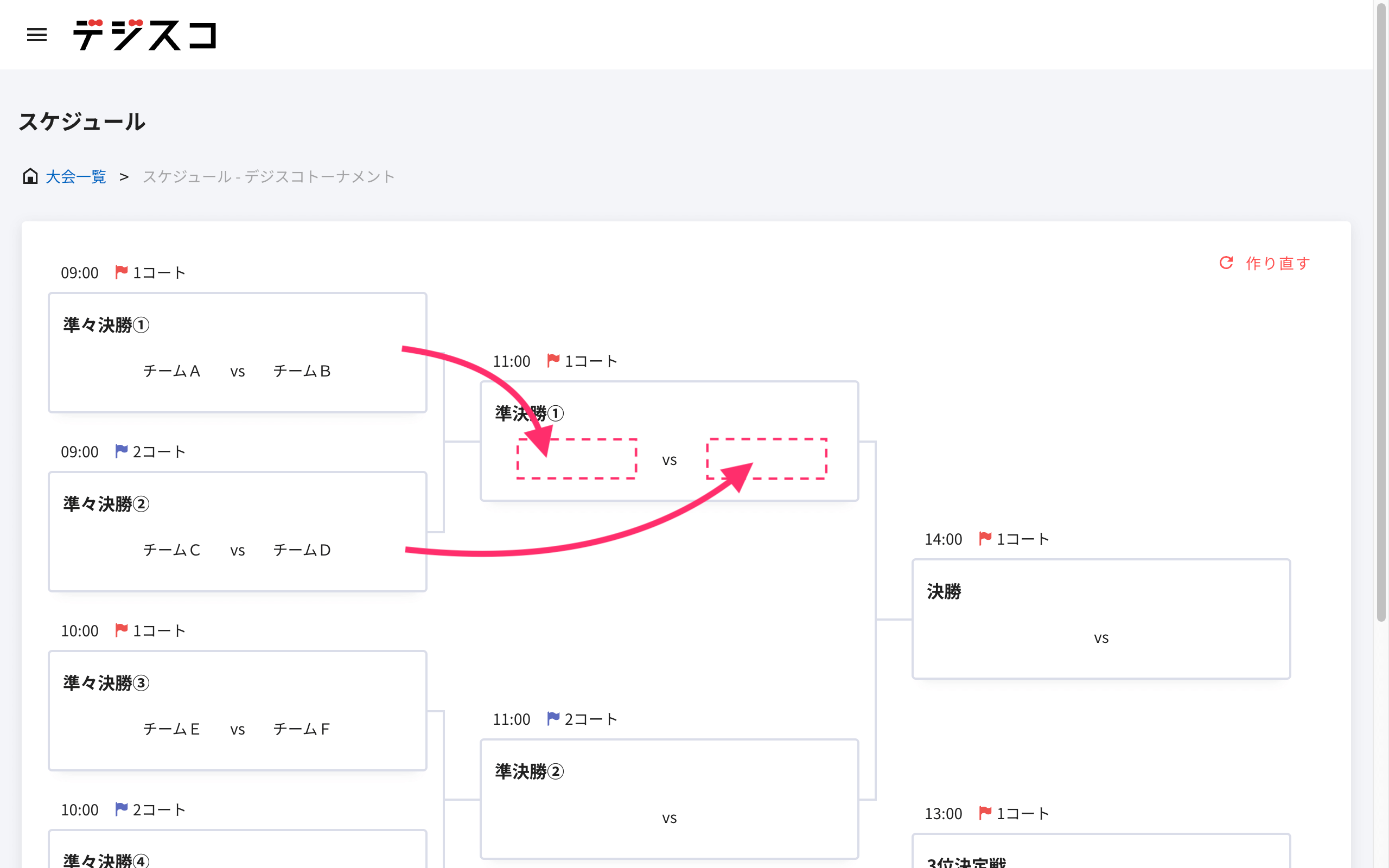Click the blue flag for 準々決勝② court

(x=121, y=451)
